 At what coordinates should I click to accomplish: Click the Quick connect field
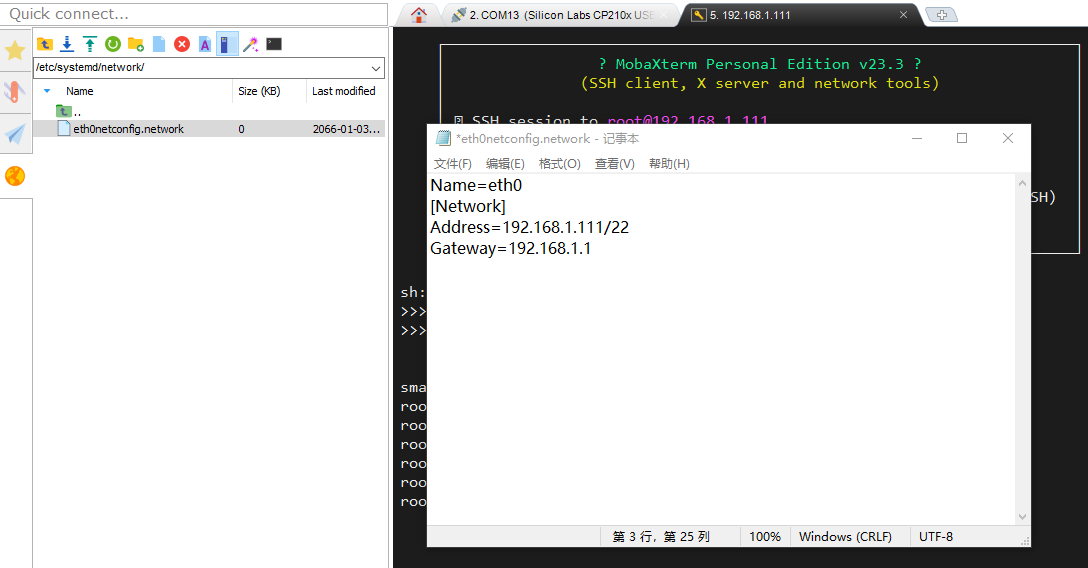point(195,14)
